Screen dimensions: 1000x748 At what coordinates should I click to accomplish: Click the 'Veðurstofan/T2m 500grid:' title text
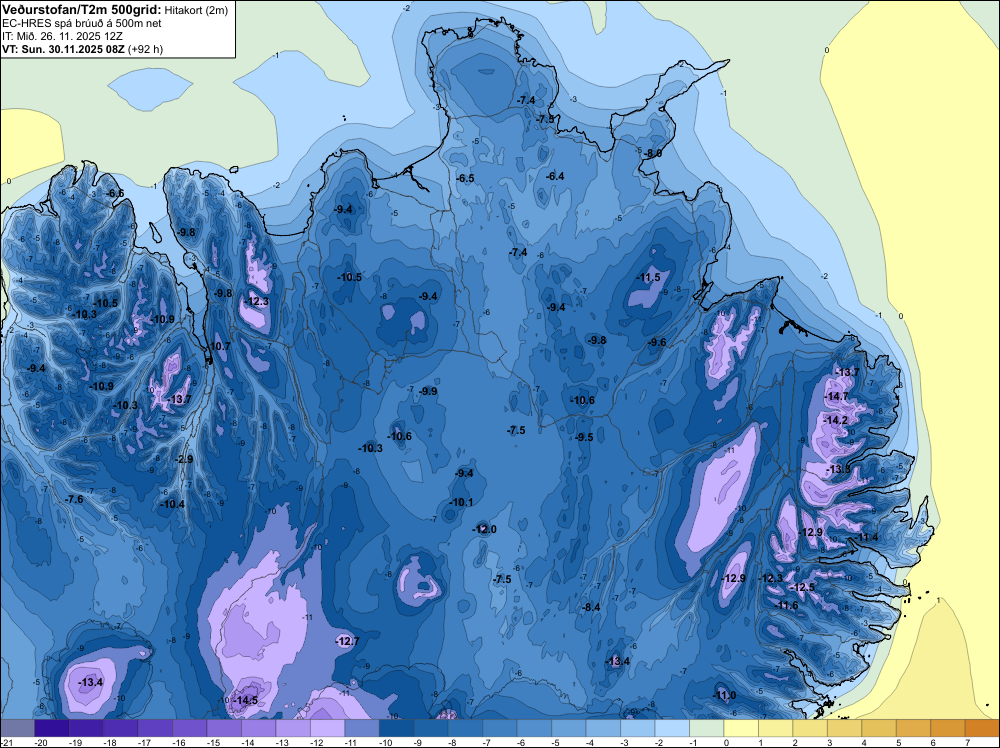[x=82, y=9]
